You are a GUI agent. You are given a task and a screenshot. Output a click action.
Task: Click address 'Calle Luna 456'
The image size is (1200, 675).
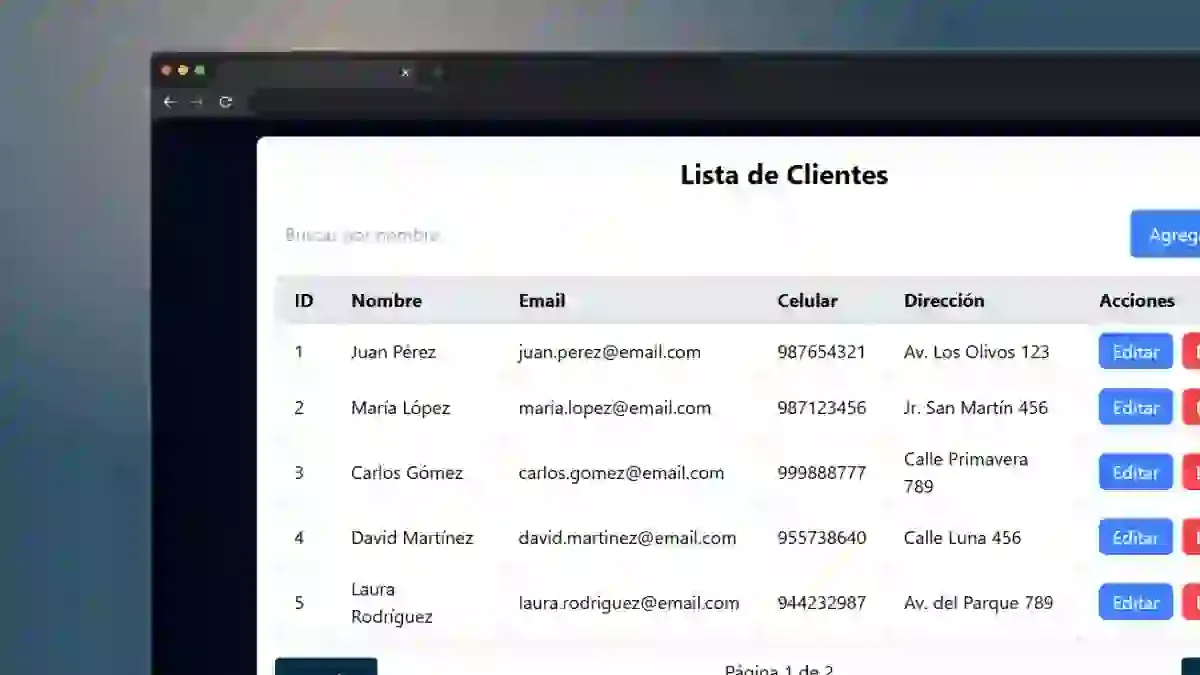(963, 538)
